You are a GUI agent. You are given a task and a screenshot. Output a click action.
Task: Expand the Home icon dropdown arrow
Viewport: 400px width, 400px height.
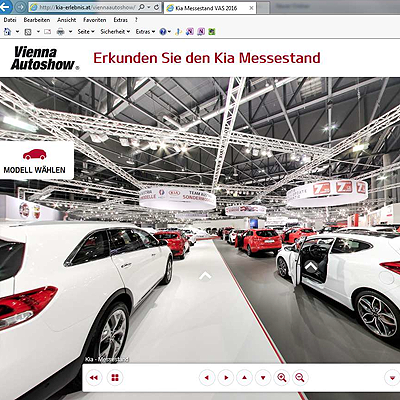(x=17, y=32)
